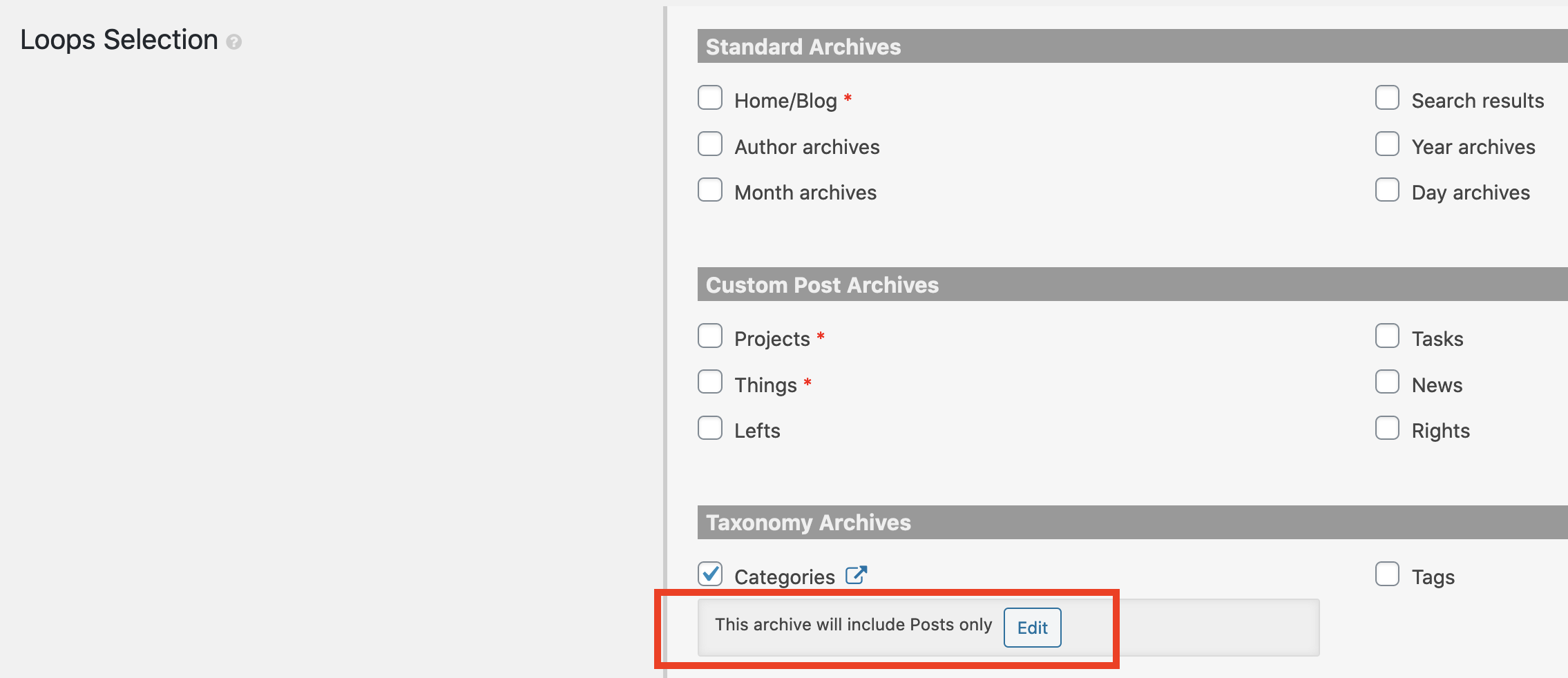
Task: Enable the Search results checkbox
Action: [1387, 98]
